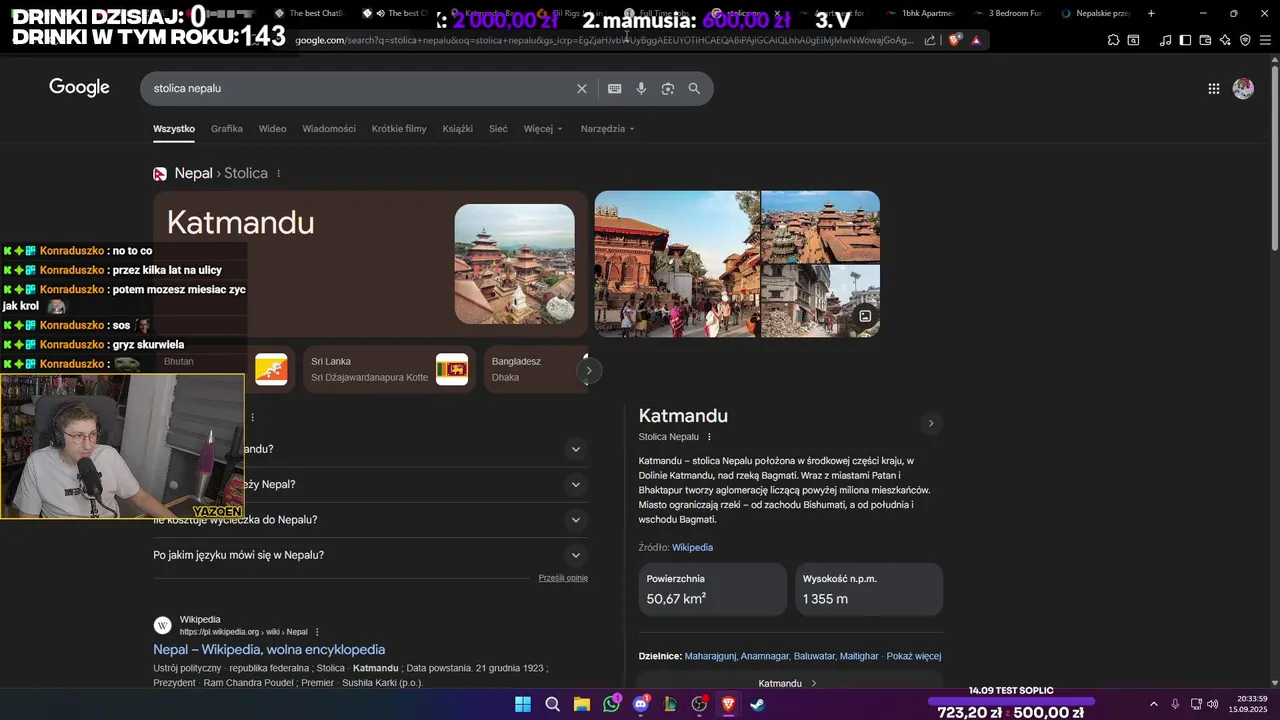Viewport: 1280px width, 720px height.
Task: Open the Wikipedia source link
Action: coord(692,548)
